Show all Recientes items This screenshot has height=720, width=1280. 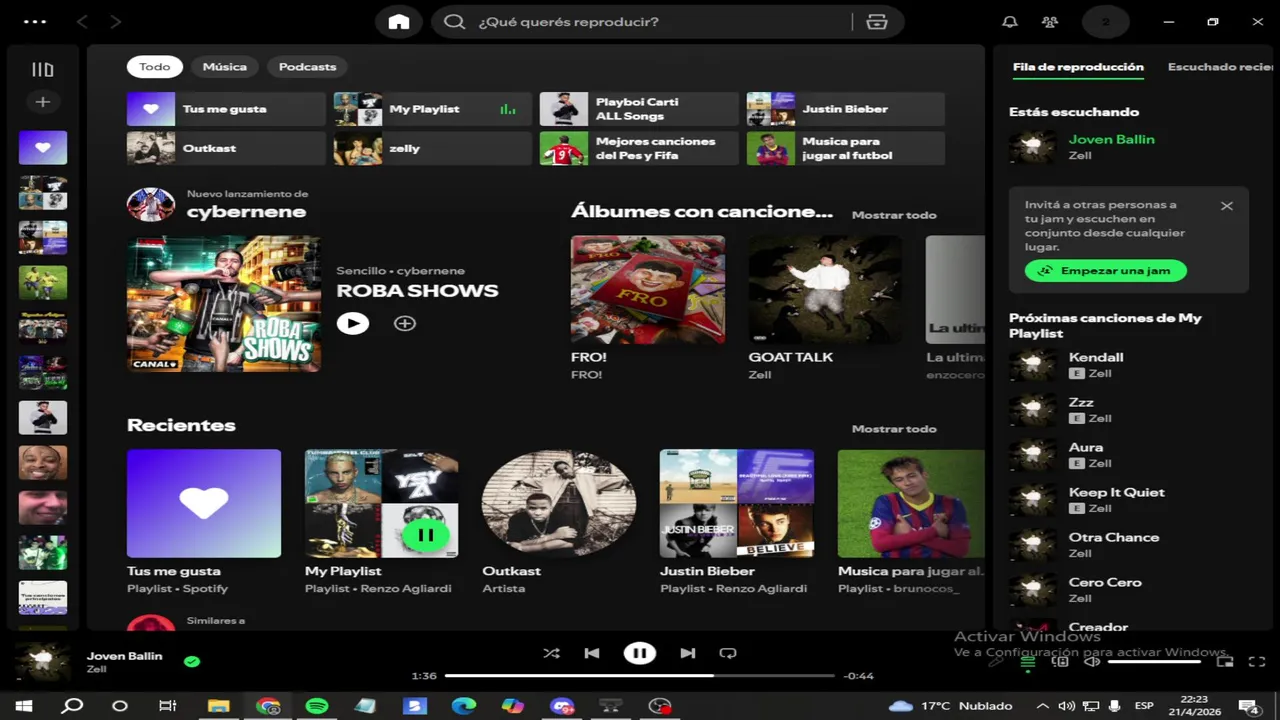click(894, 429)
